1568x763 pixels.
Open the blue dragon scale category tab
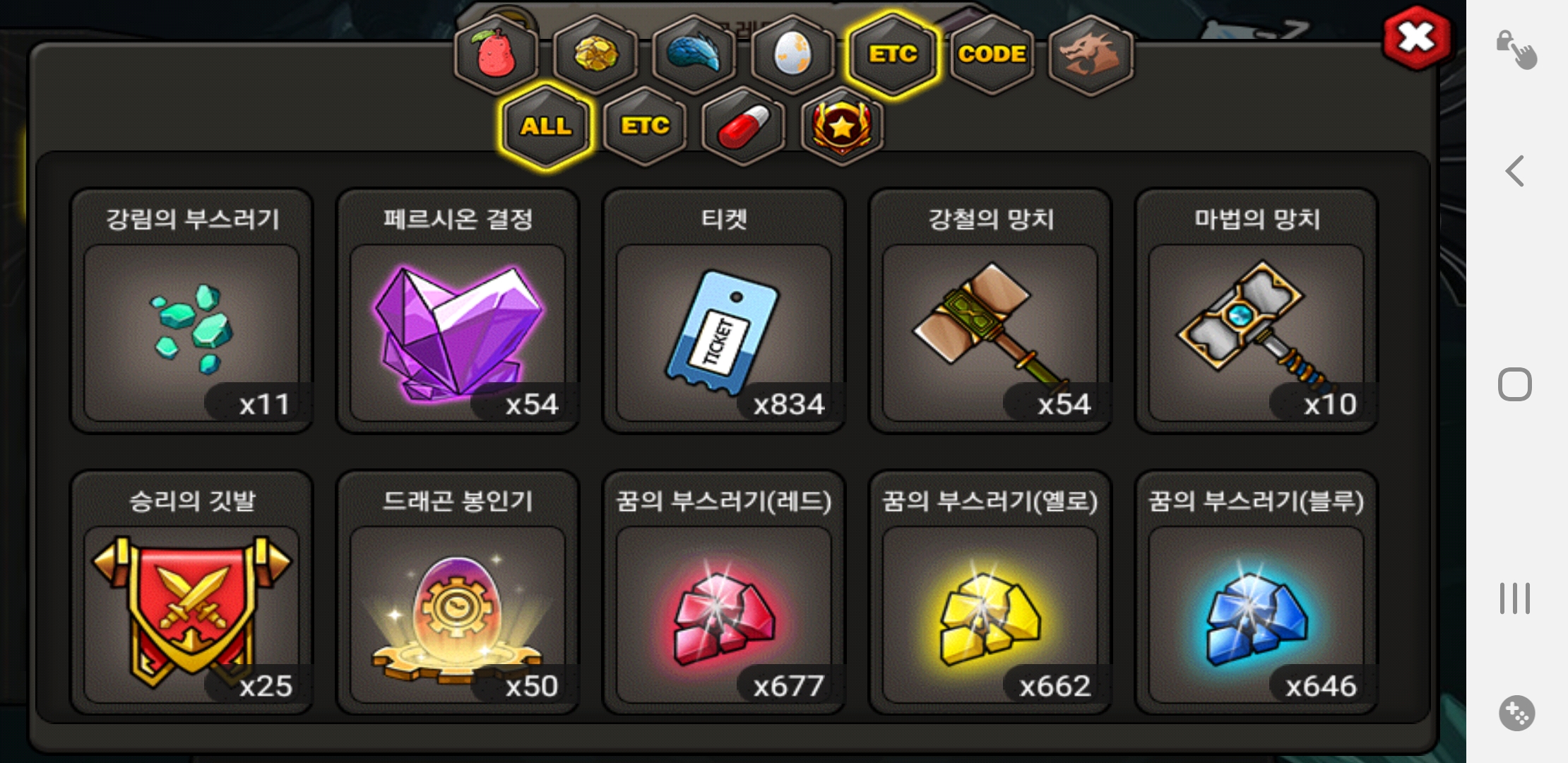coord(694,54)
